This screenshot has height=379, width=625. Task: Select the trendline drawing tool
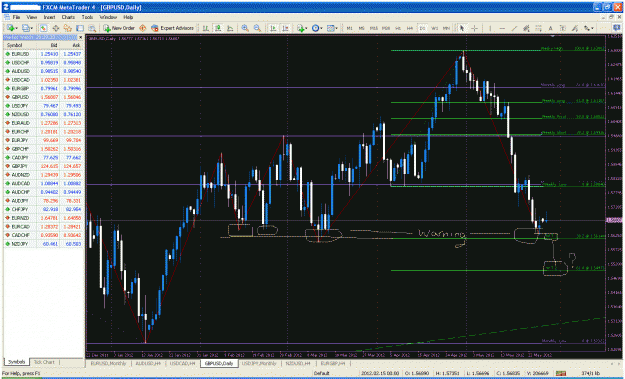[514, 28]
